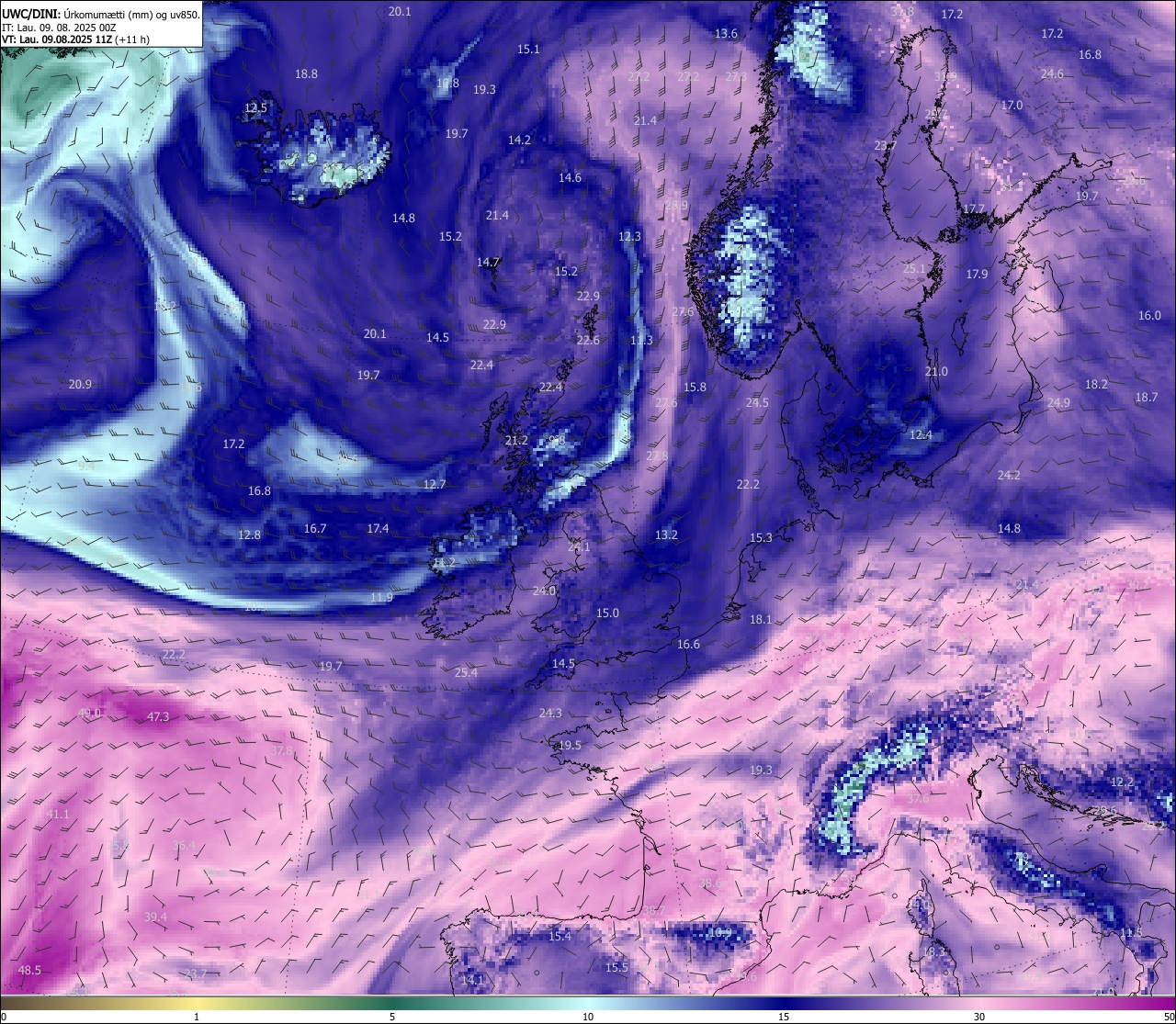Click the 21.0 value over Sweden

pyautogui.click(x=935, y=371)
